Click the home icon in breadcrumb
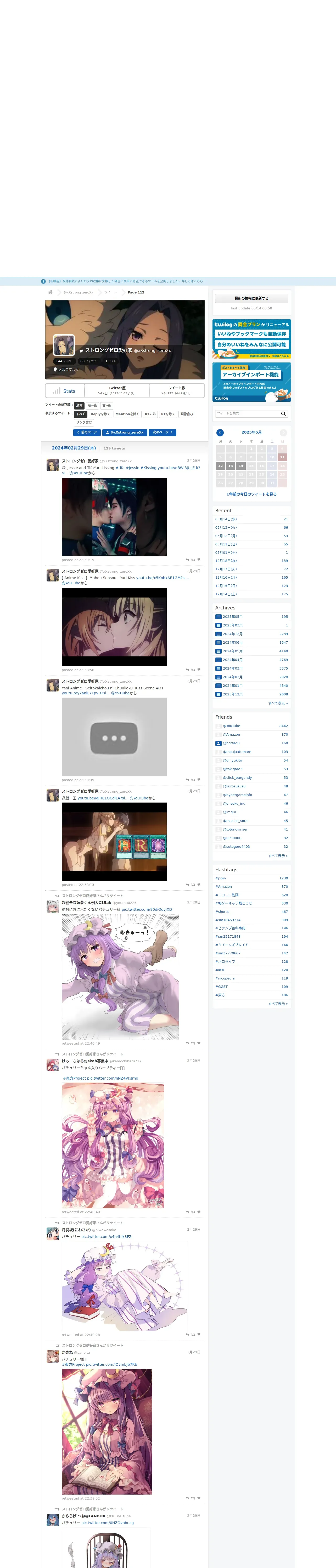The width and height of the screenshot is (336, 1568). [50, 292]
